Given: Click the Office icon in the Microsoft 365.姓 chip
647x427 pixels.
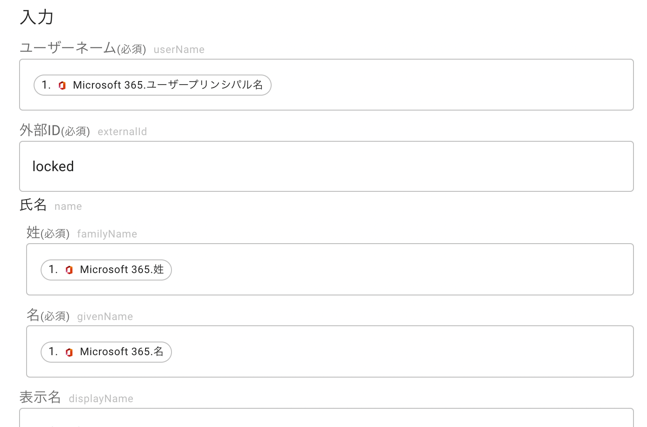Looking at the screenshot, I should 69,270.
